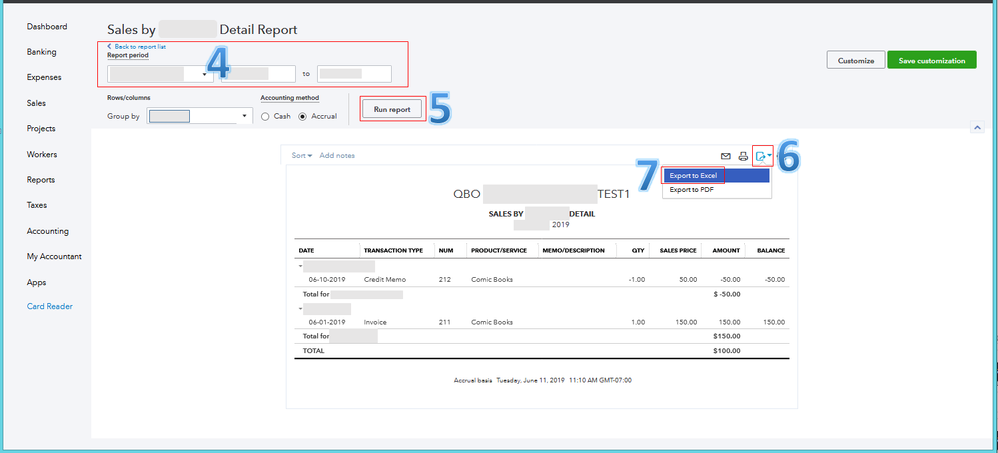Click the date 06-10-2019
Screen dimensions: 998x453
[x=327, y=280]
